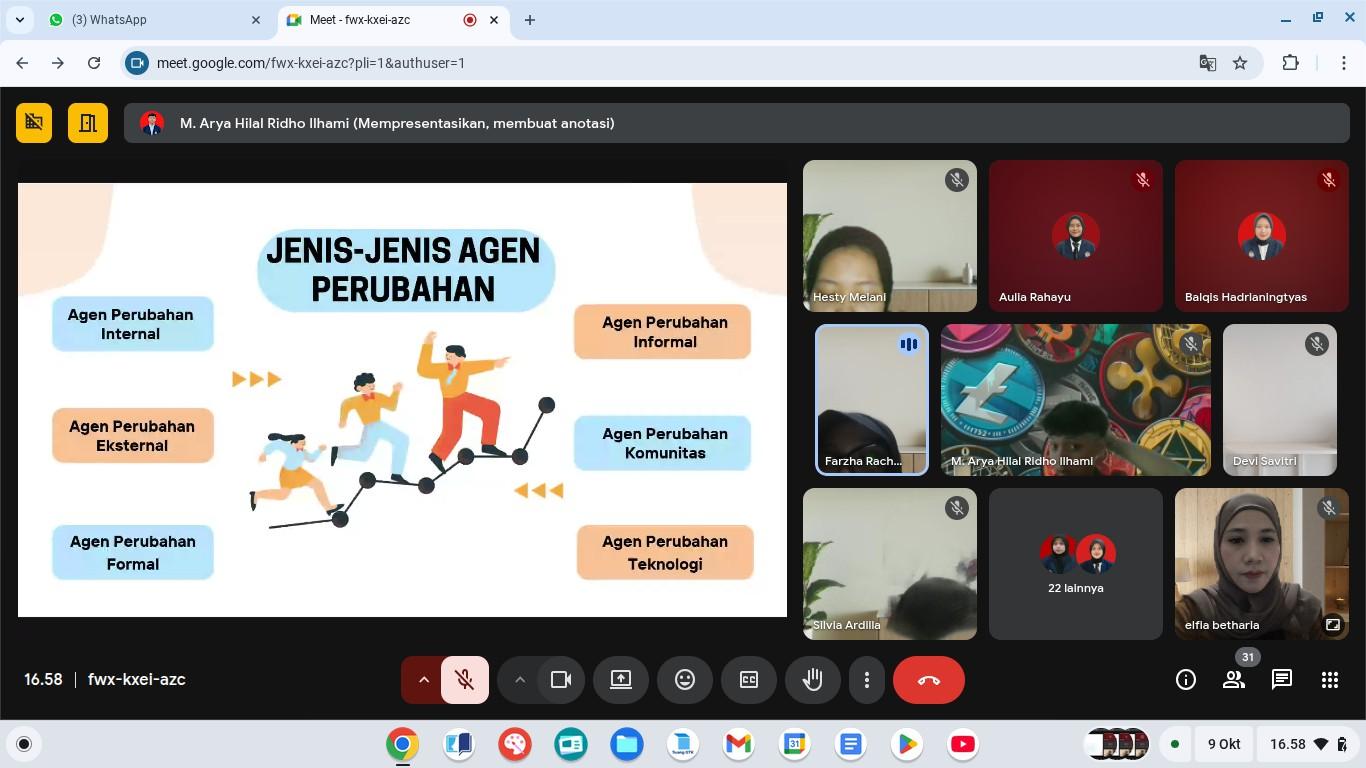The width and height of the screenshot is (1366, 768).
Task: Open more options three-dot menu
Action: coord(866,680)
